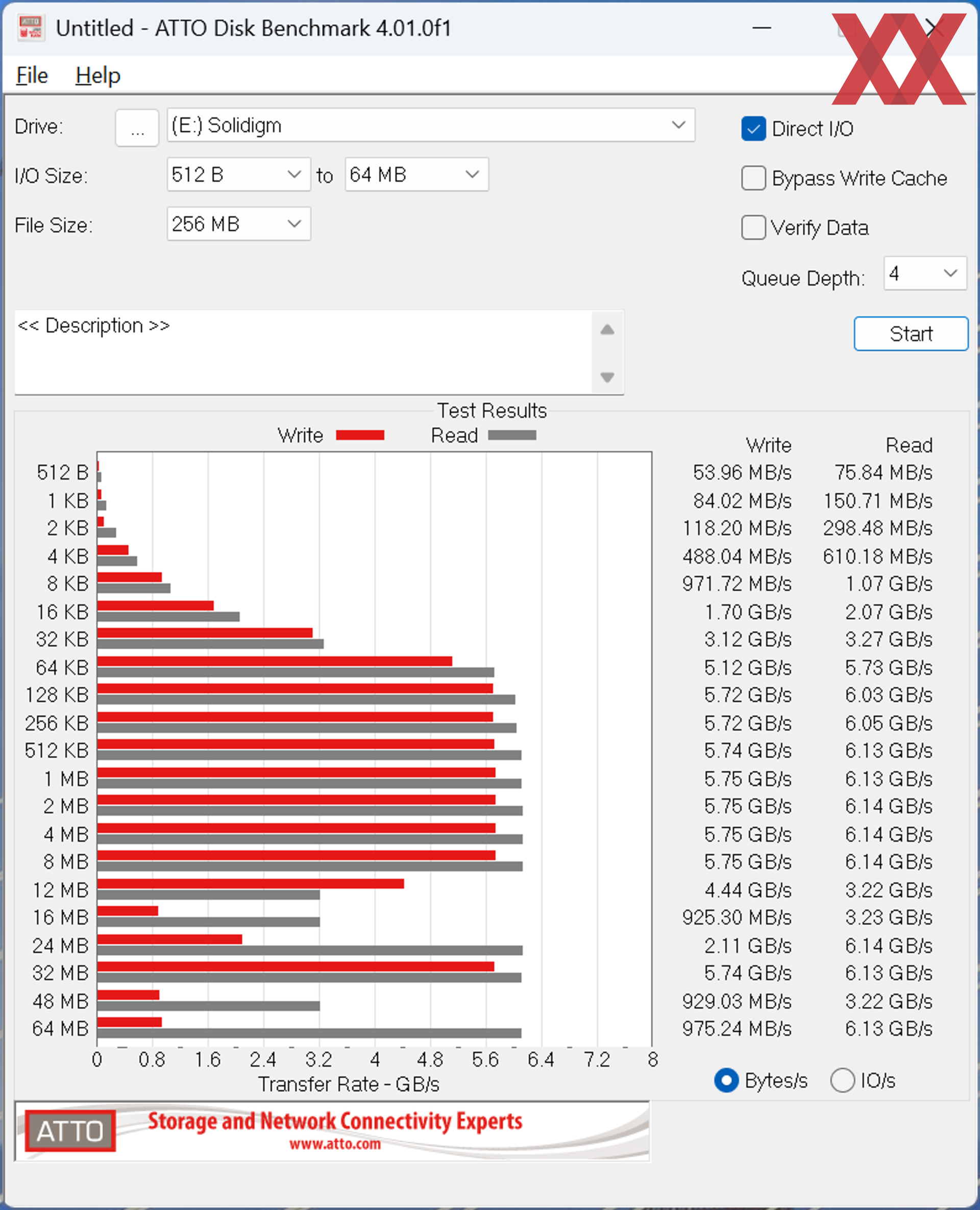Viewport: 980px width, 1210px height.
Task: Click the Read legend gray swatch
Action: click(512, 435)
